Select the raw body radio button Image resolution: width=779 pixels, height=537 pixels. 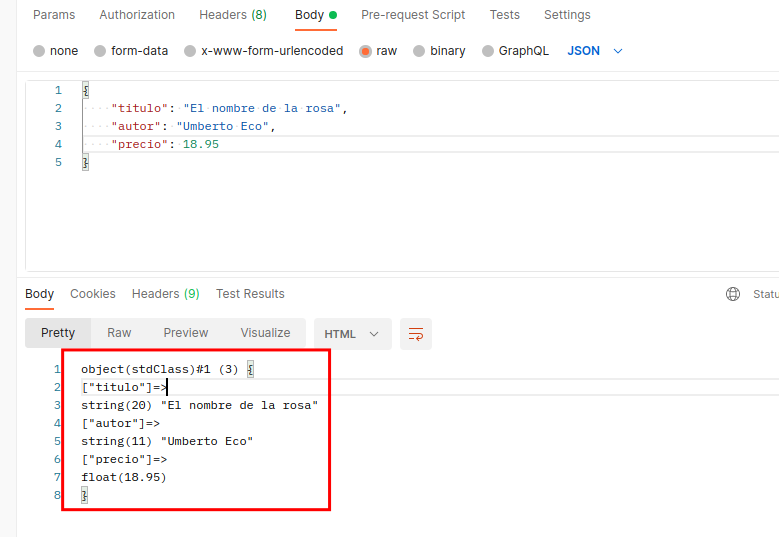point(365,51)
